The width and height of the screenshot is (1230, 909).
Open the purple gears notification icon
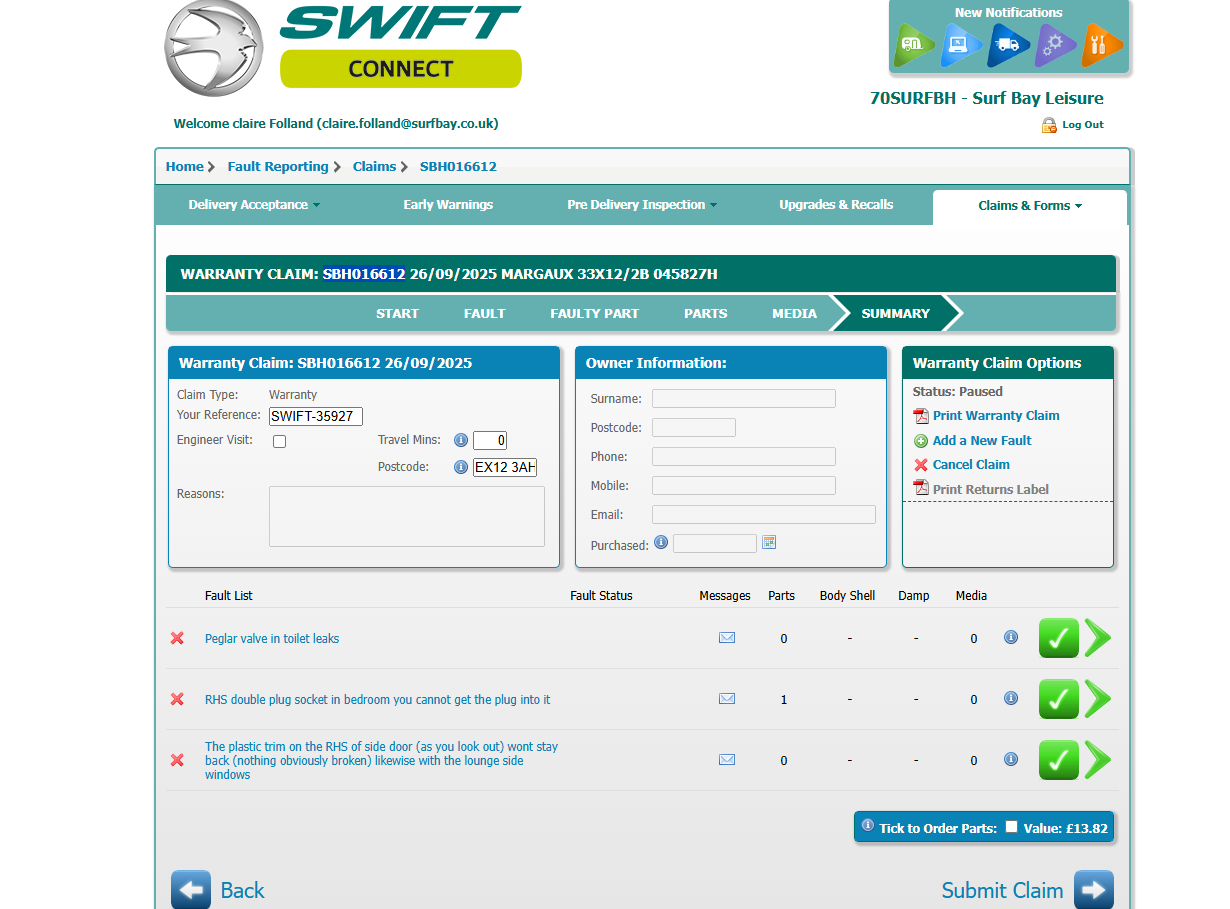coord(1055,45)
